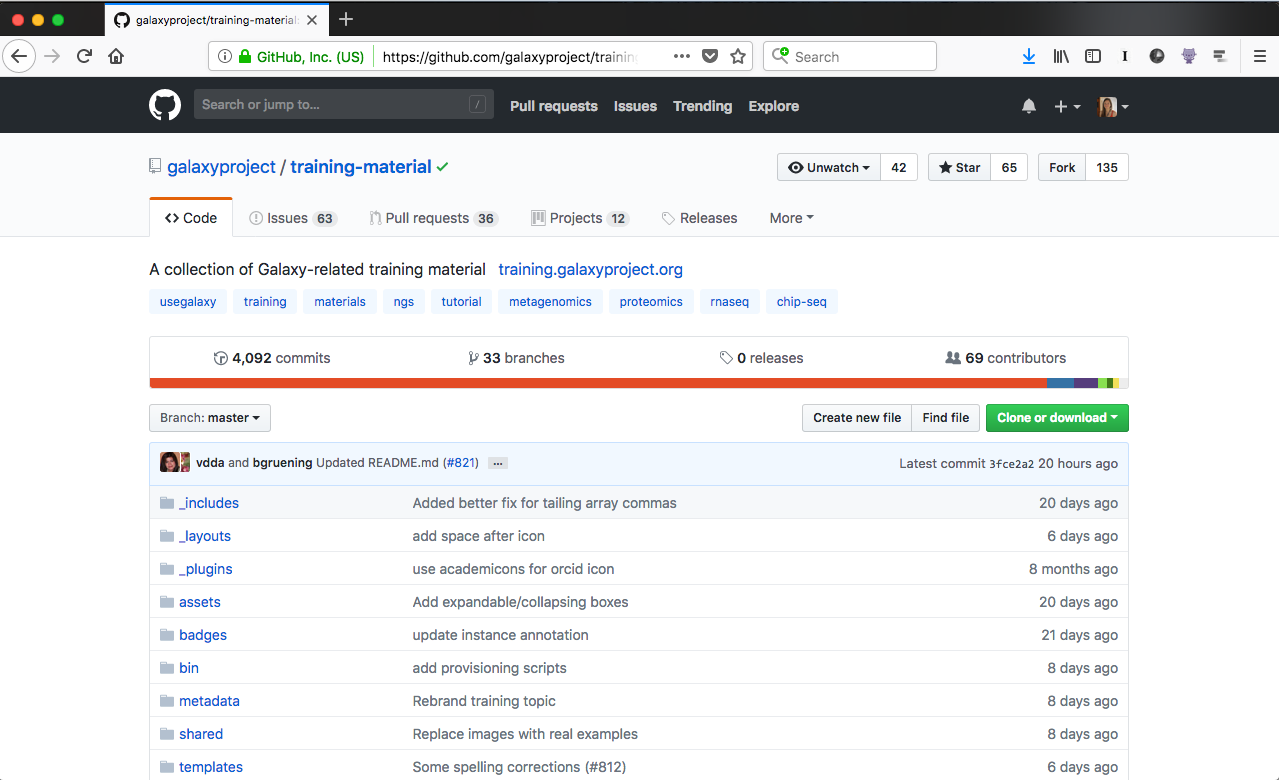Image resolution: width=1279 pixels, height=780 pixels.
Task: Open the Unwatch dropdown
Action: tap(829, 168)
